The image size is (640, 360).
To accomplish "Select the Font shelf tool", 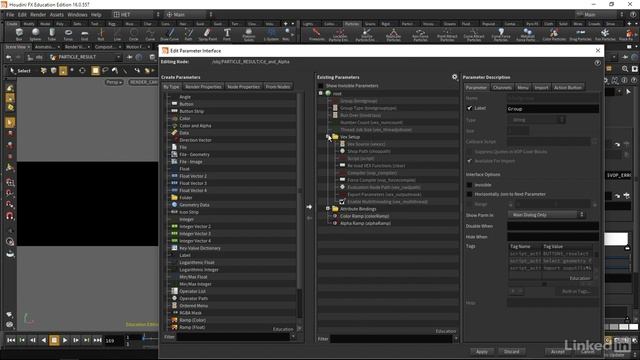I will (227, 35).
